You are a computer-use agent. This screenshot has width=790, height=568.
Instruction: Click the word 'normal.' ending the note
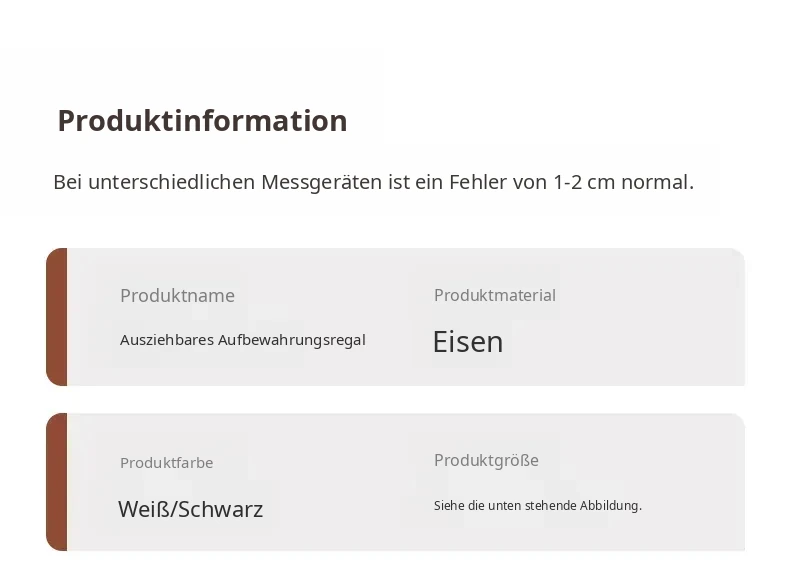click(657, 182)
